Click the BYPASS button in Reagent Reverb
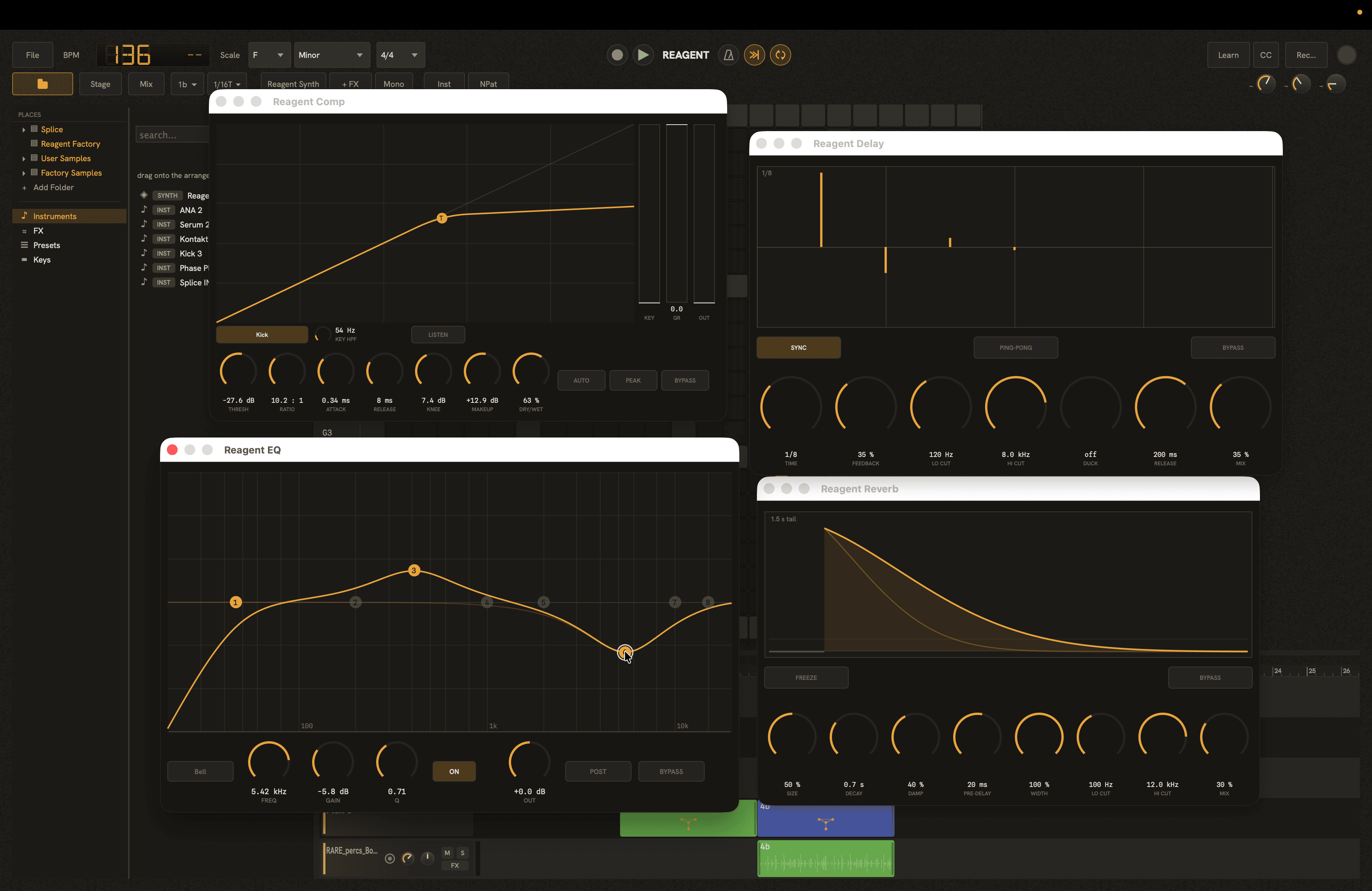The width and height of the screenshot is (1372, 891). 1210,678
